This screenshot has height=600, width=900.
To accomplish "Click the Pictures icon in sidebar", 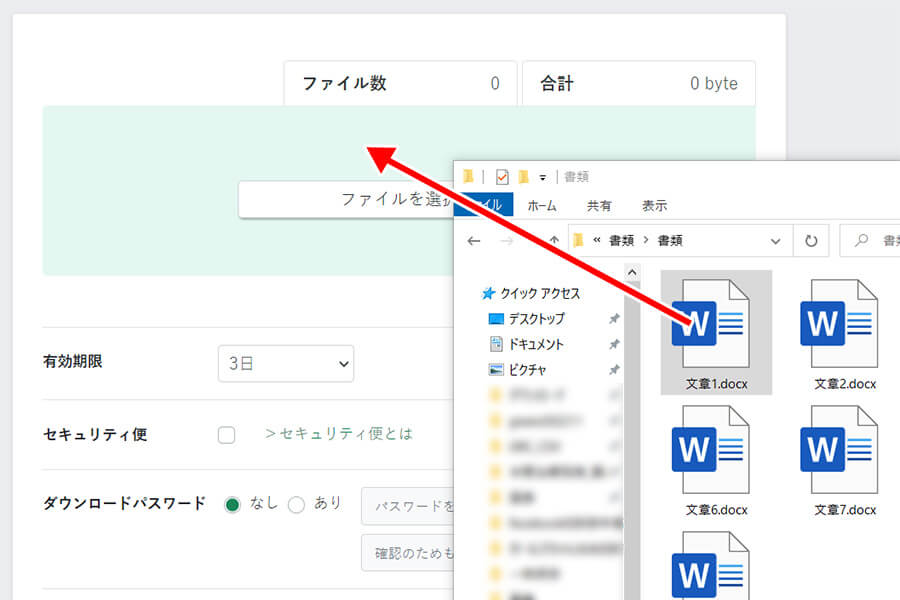I will click(496, 370).
